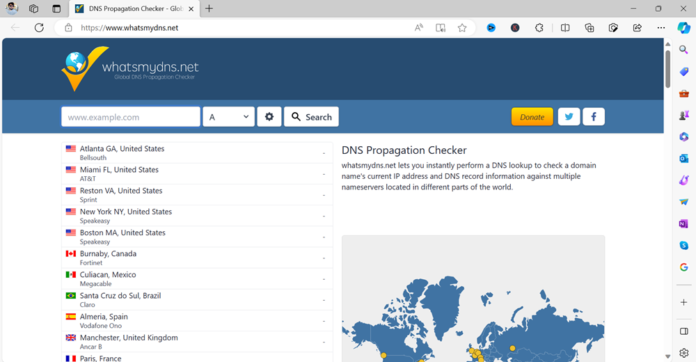Open tab actions menu icon

(56, 8)
